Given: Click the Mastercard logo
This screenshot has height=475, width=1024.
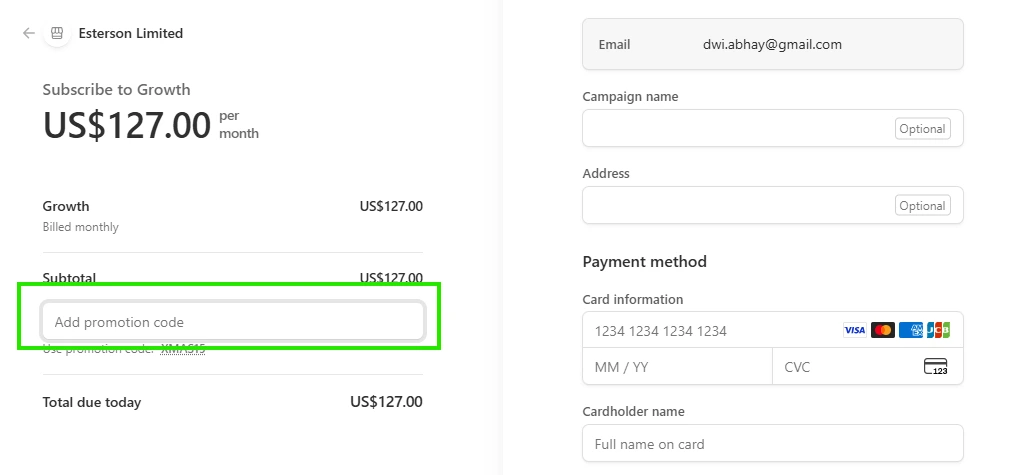Looking at the screenshot, I should 882,330.
